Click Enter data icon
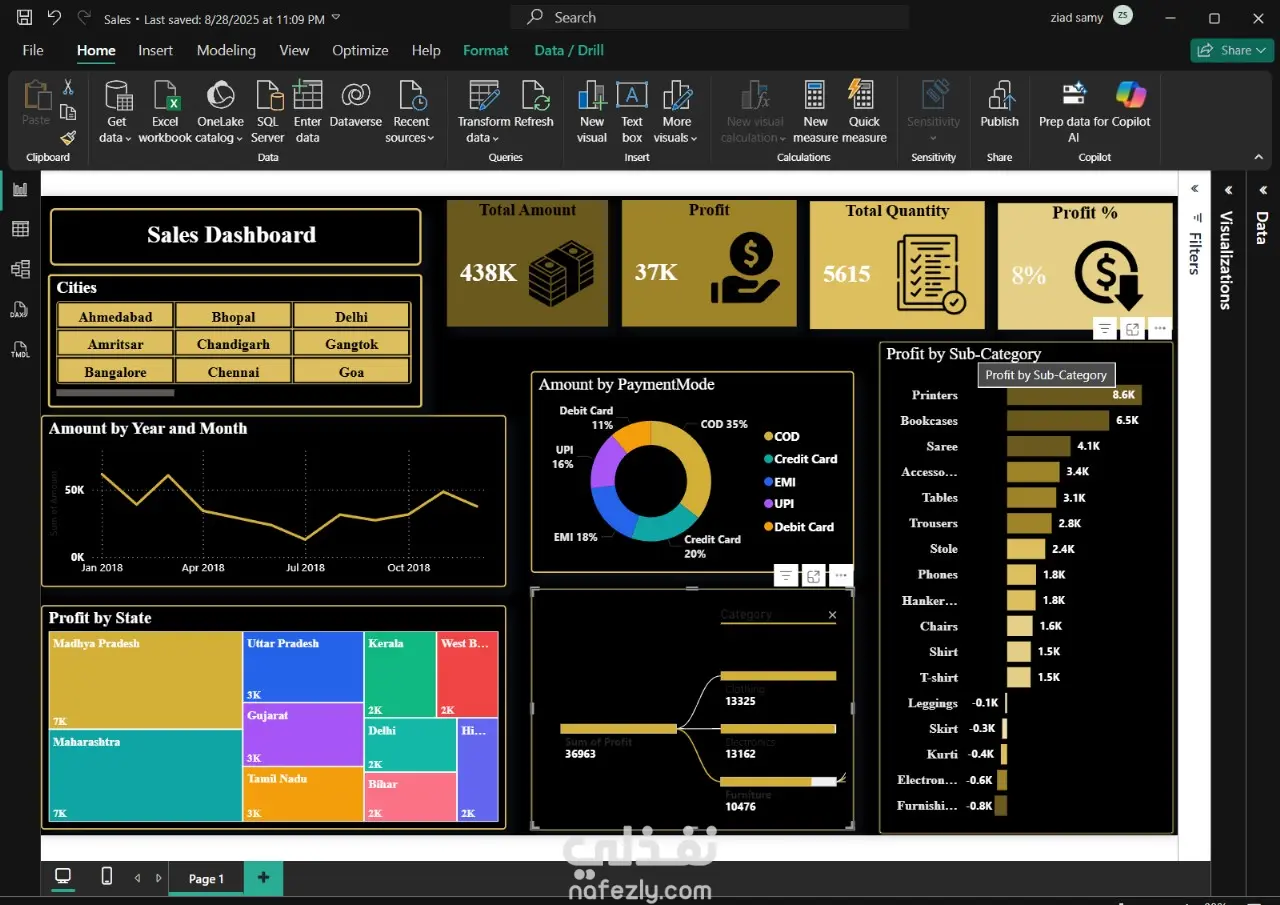This screenshot has width=1280, height=905. pos(308,112)
